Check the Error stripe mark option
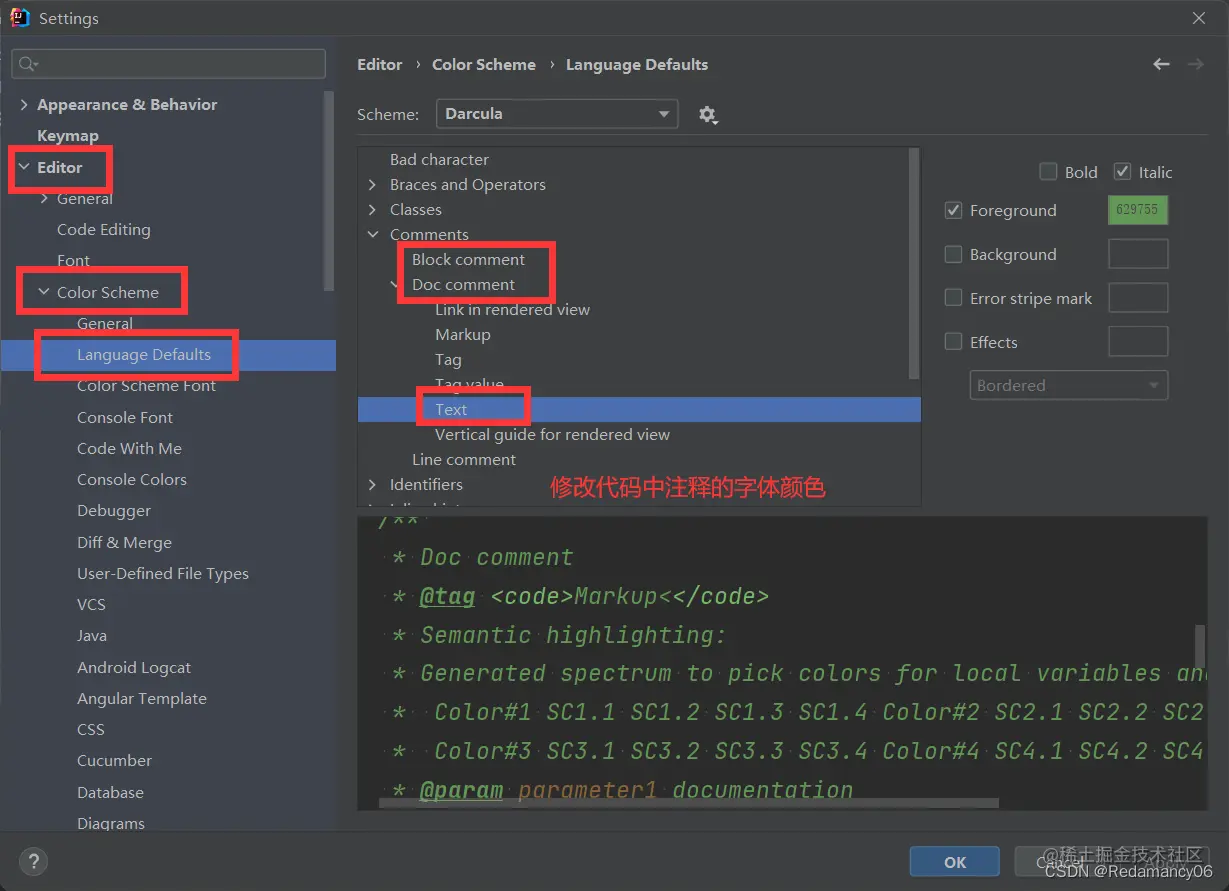 (953, 298)
